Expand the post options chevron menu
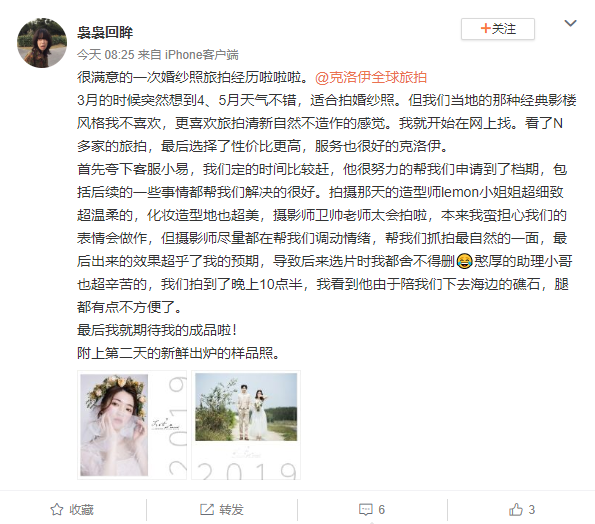 (570, 24)
